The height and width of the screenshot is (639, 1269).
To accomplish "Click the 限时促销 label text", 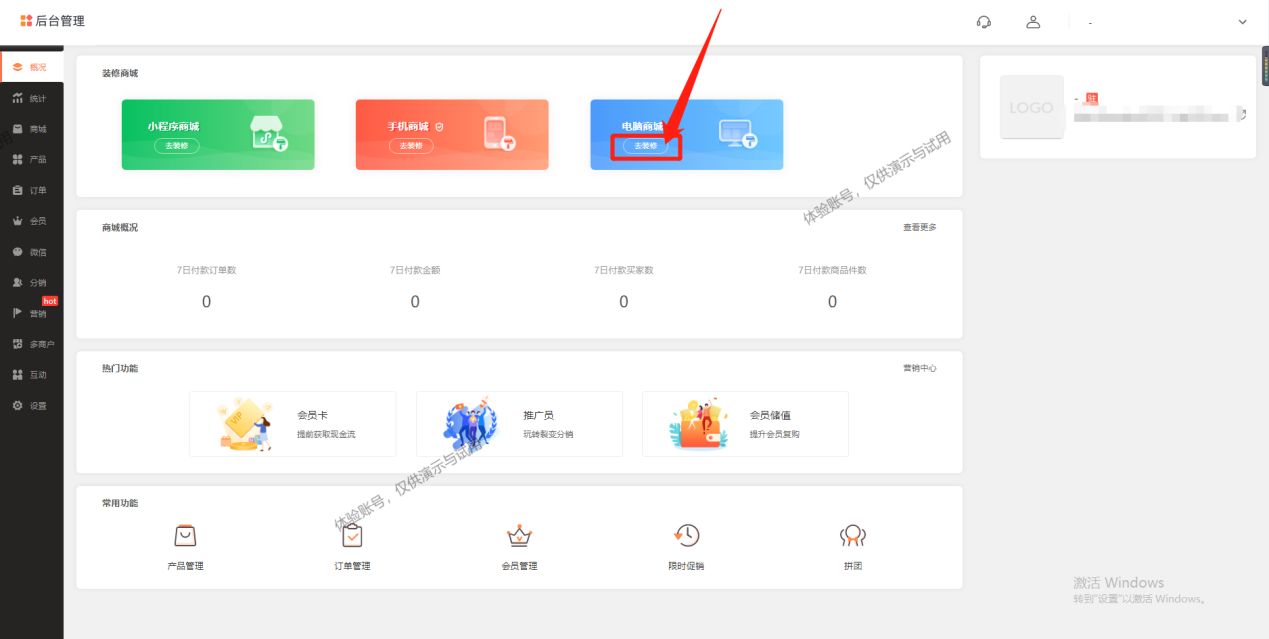I will pyautogui.click(x=686, y=566).
